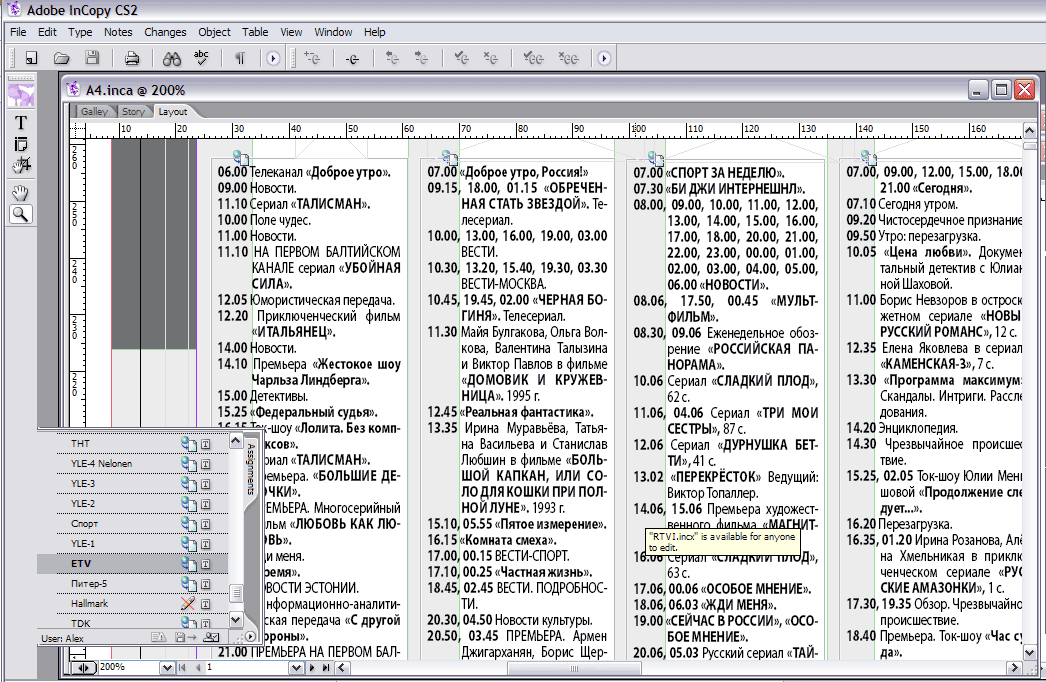Go to the next change

[x=422, y=59]
